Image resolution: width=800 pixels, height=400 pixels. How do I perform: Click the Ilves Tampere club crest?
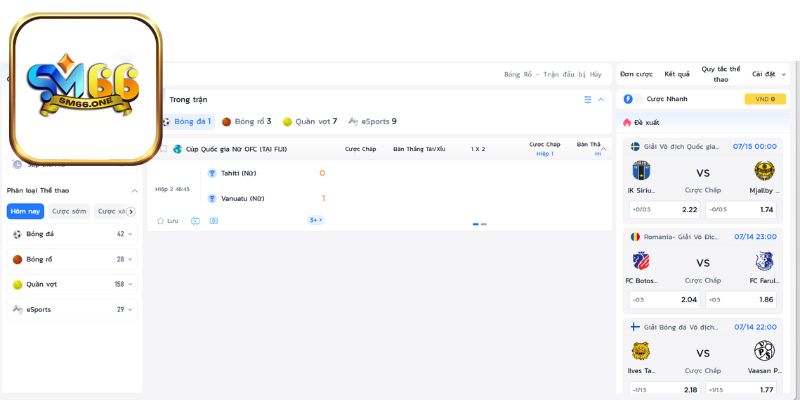tap(641, 351)
